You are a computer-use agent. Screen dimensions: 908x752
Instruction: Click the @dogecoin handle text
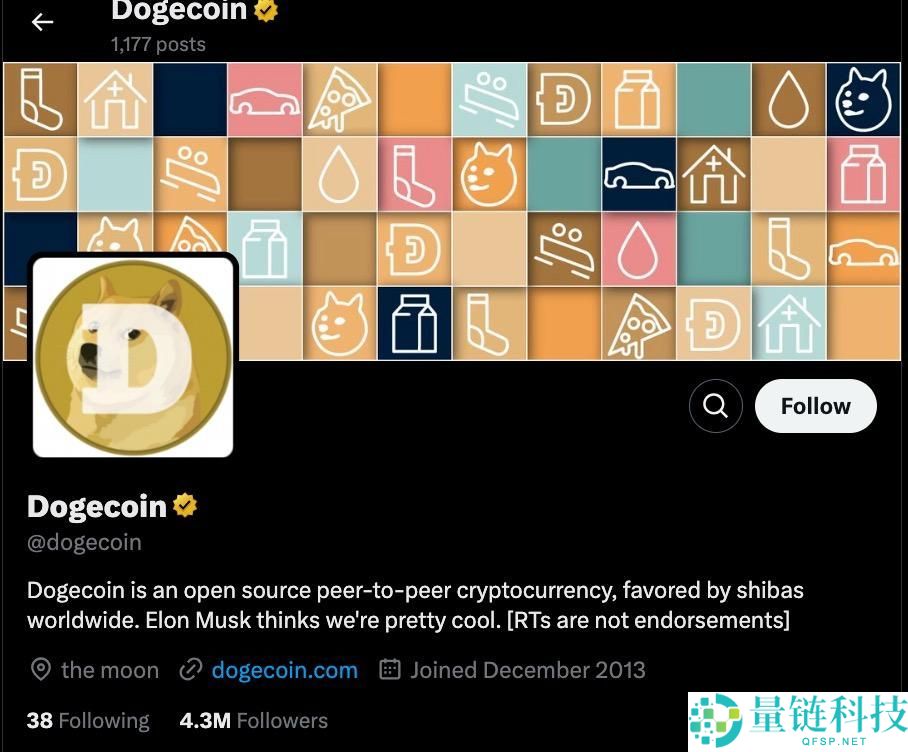point(84,542)
